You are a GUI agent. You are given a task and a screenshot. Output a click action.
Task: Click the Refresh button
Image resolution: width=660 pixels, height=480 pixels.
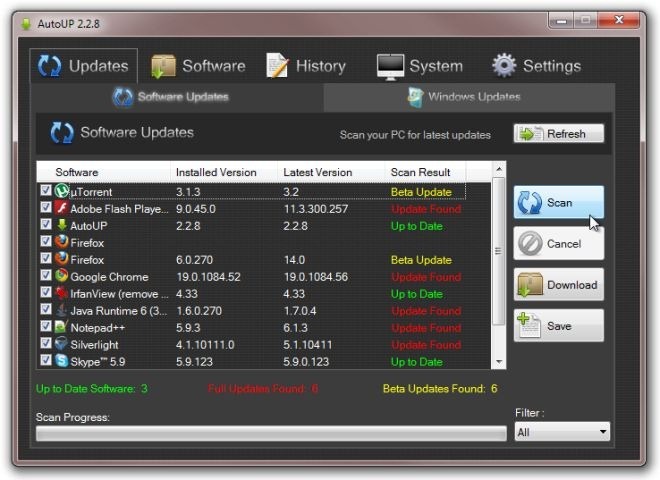coord(559,133)
